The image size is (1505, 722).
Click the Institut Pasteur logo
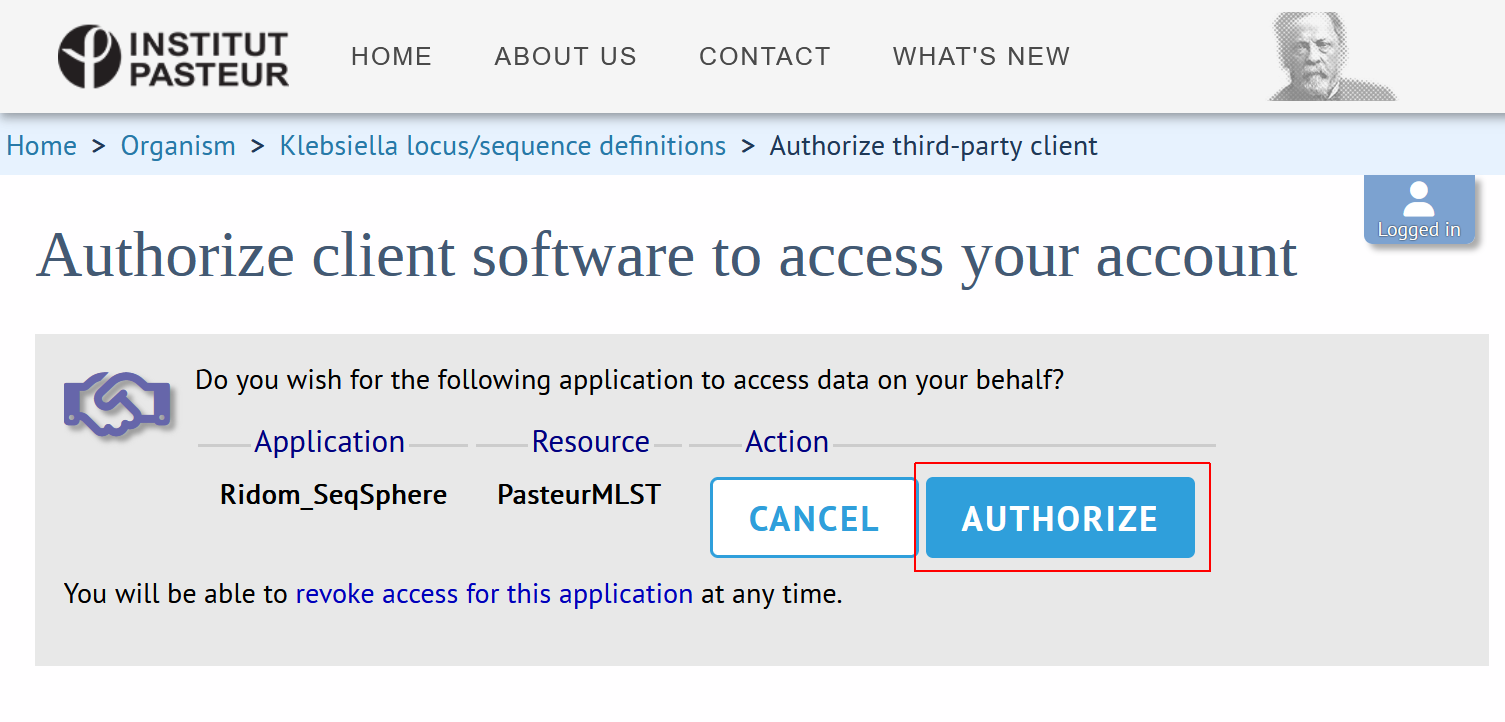tap(173, 57)
